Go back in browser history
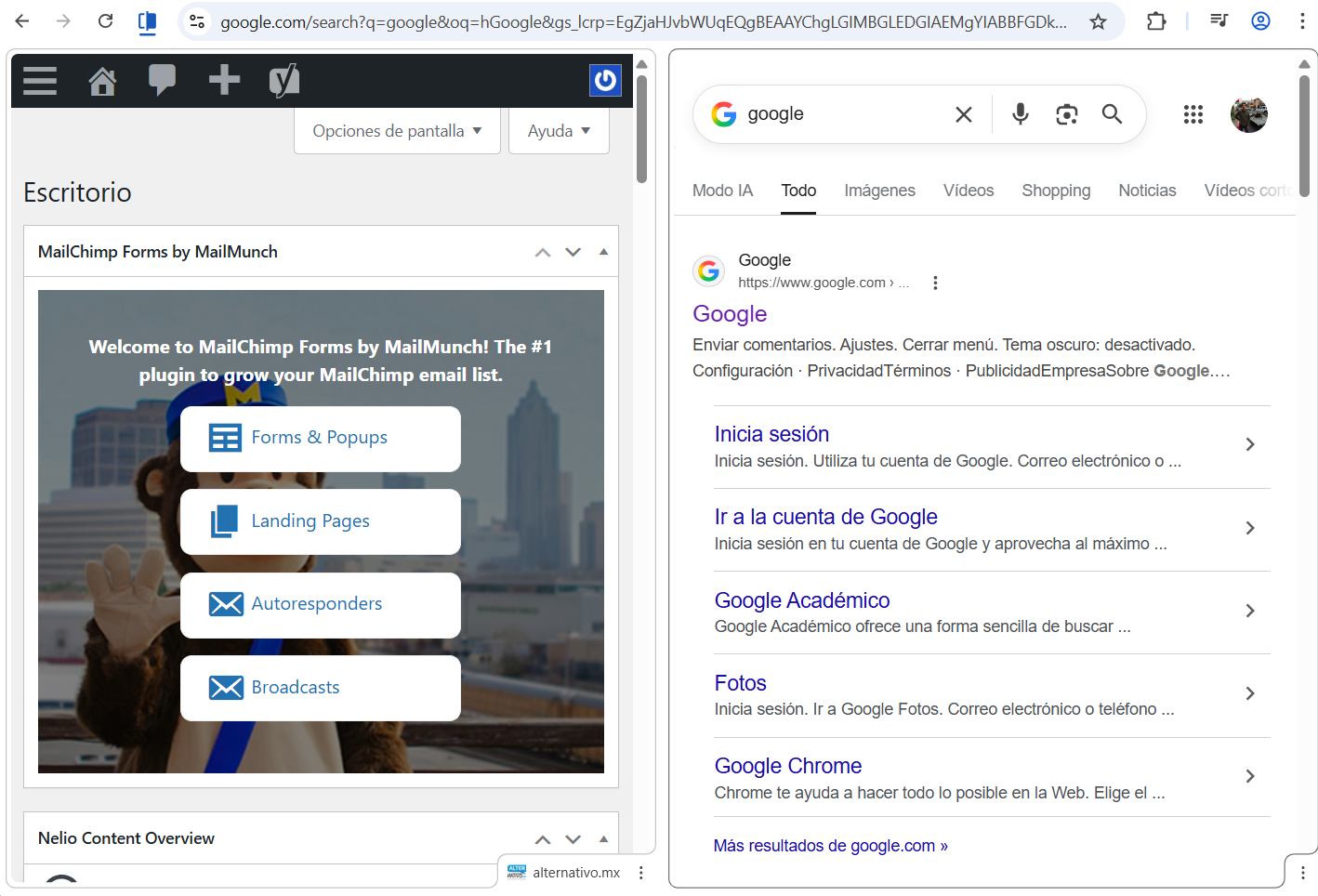The width and height of the screenshot is (1318, 896). [x=22, y=20]
